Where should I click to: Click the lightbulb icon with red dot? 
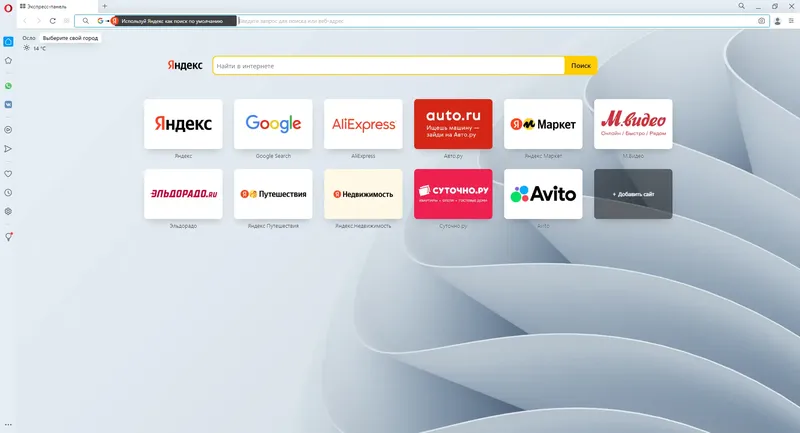pos(8,237)
